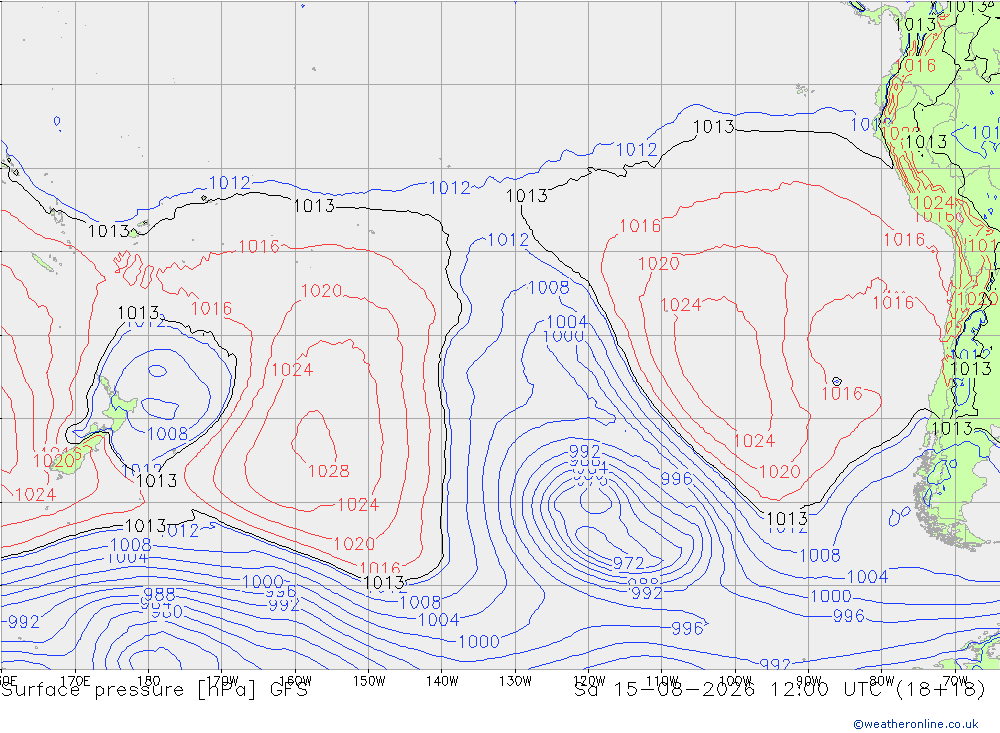Click the '70W' longitude axis label
The image size is (1000, 733).
point(955,681)
